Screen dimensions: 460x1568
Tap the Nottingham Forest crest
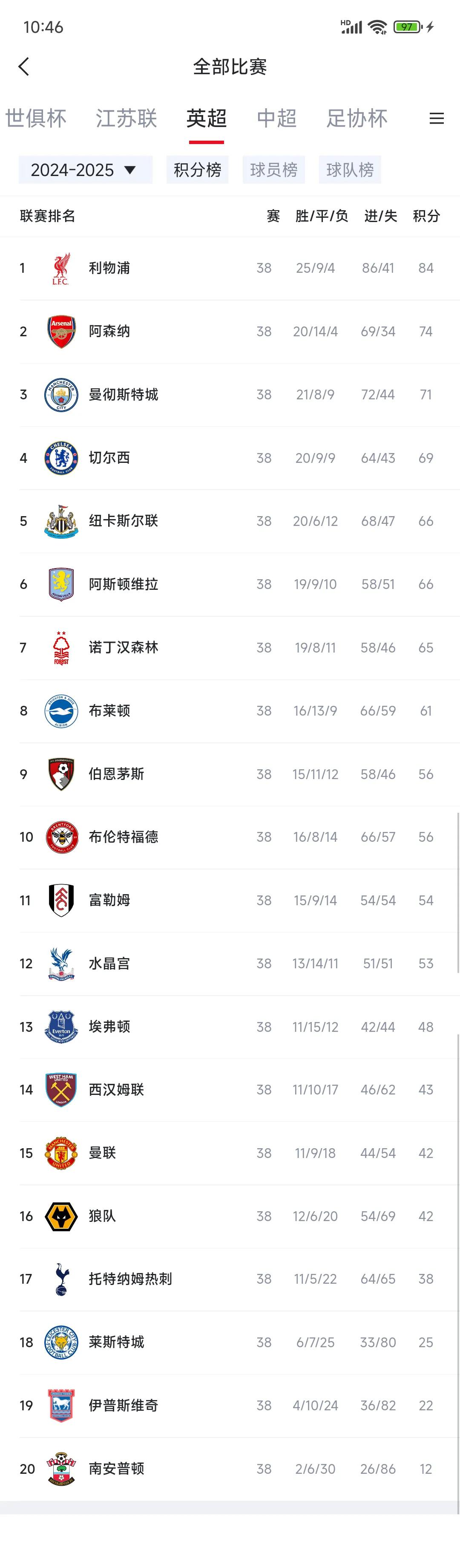pos(61,648)
